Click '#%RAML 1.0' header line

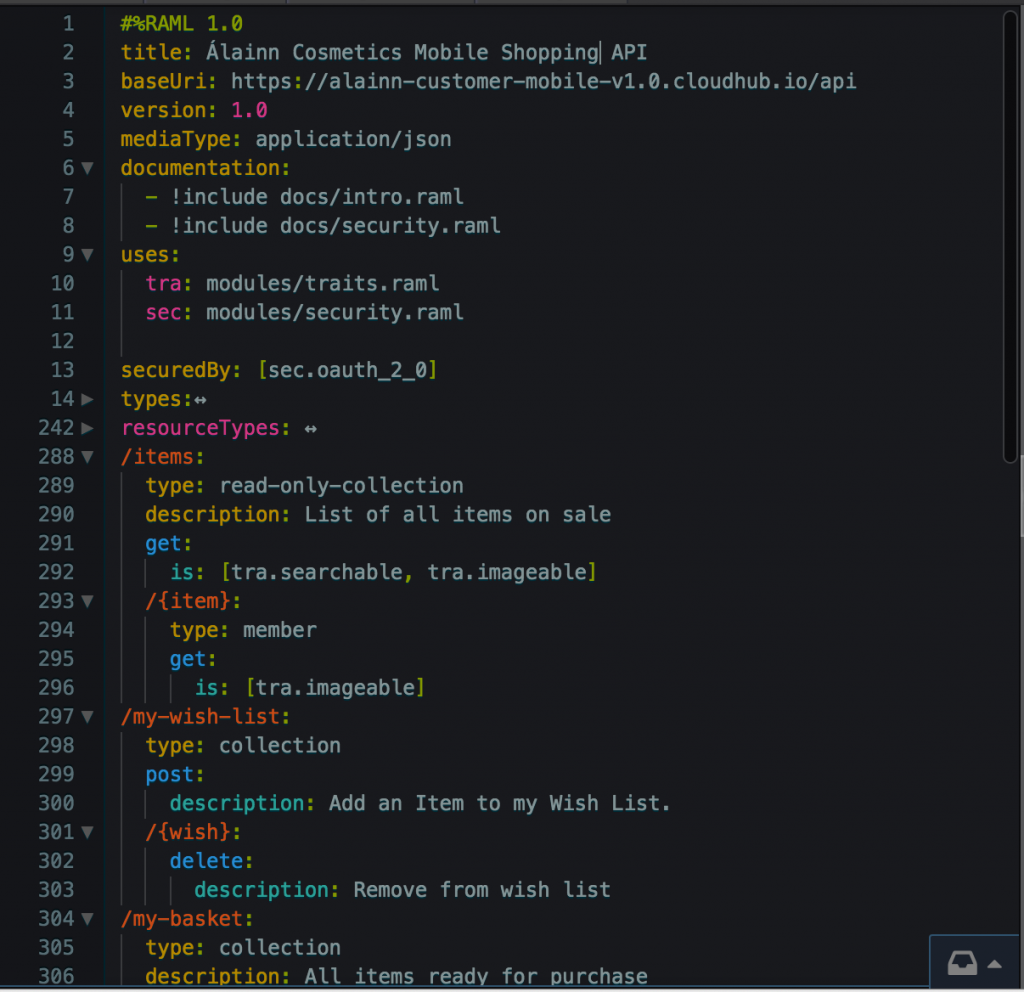(182, 24)
